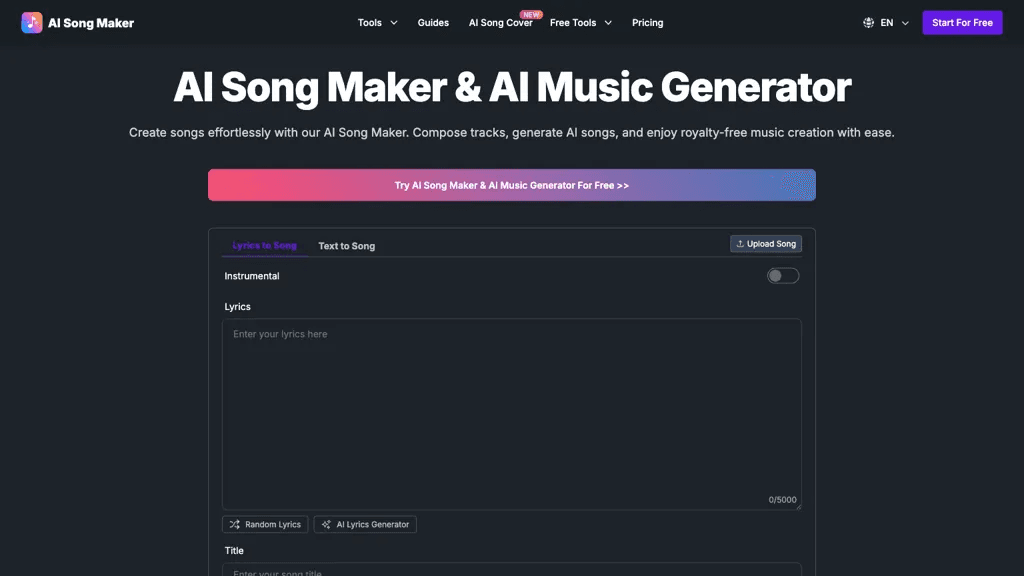Go to the Pricing page
The height and width of the screenshot is (576, 1024).
click(x=647, y=23)
